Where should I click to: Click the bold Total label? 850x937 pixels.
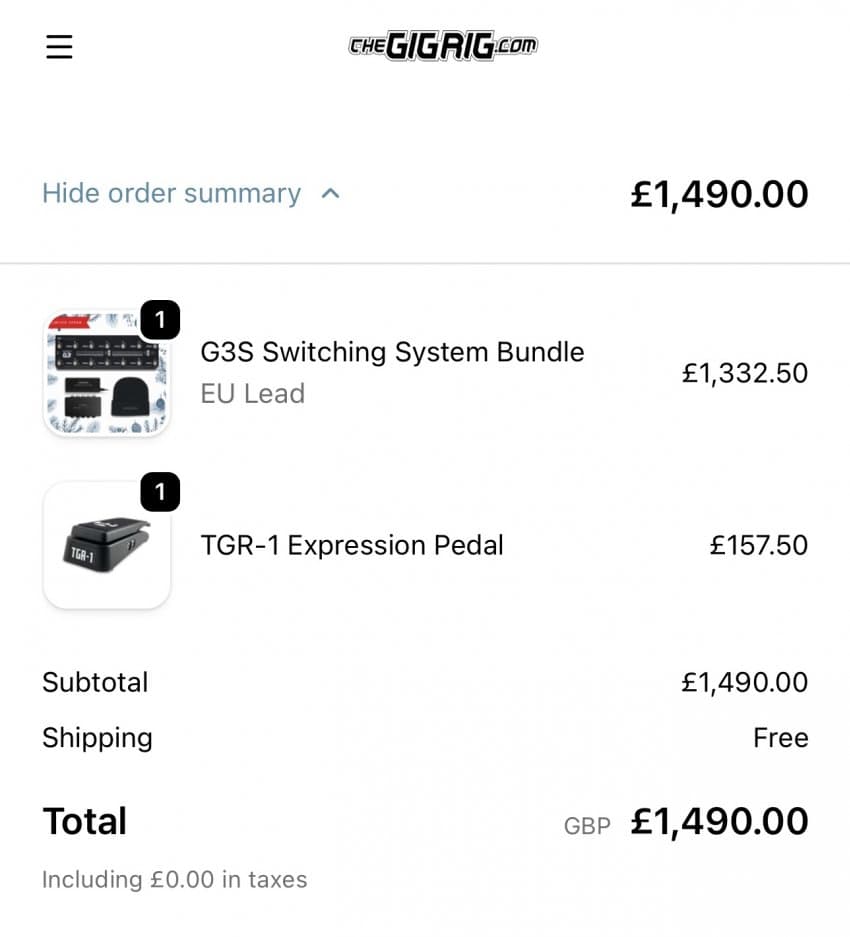(x=85, y=821)
